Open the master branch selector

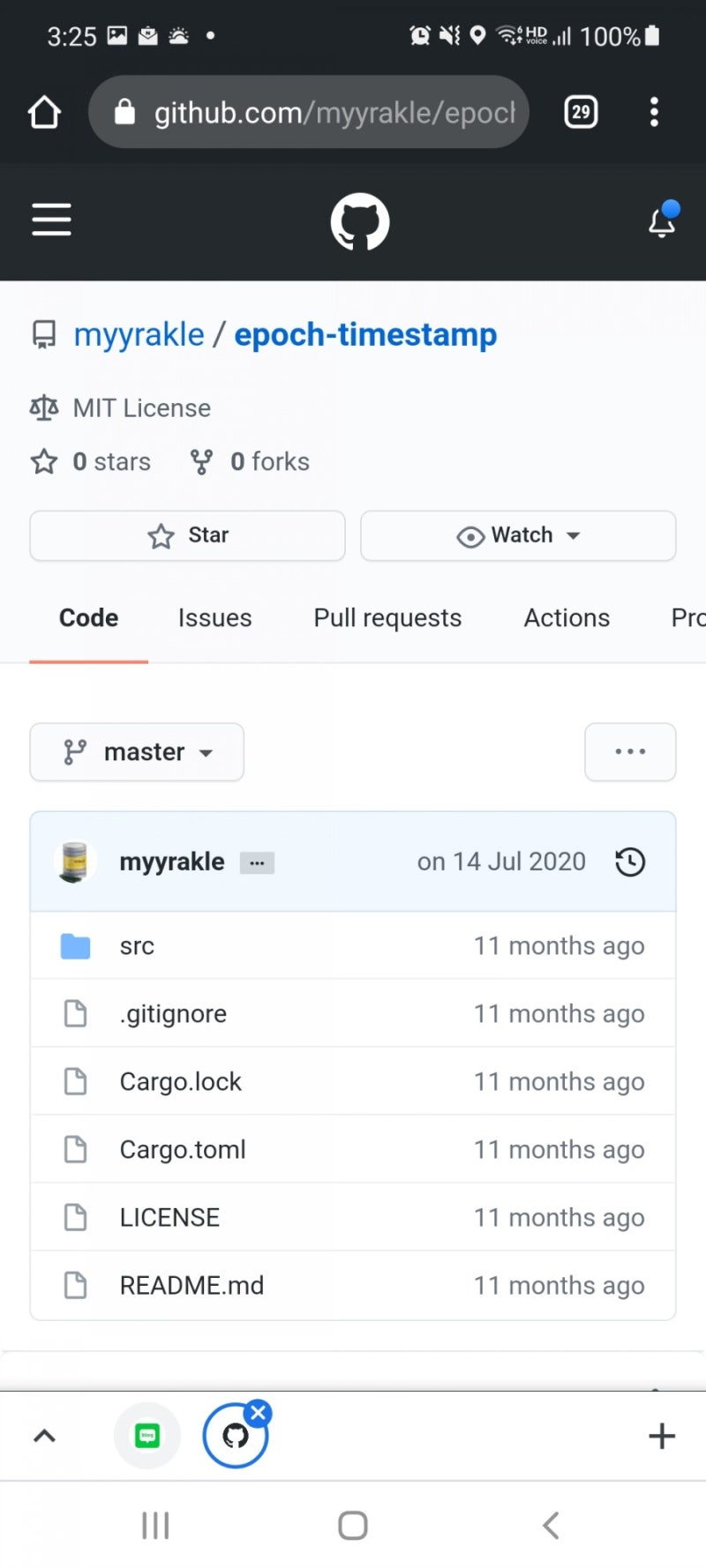coord(137,752)
